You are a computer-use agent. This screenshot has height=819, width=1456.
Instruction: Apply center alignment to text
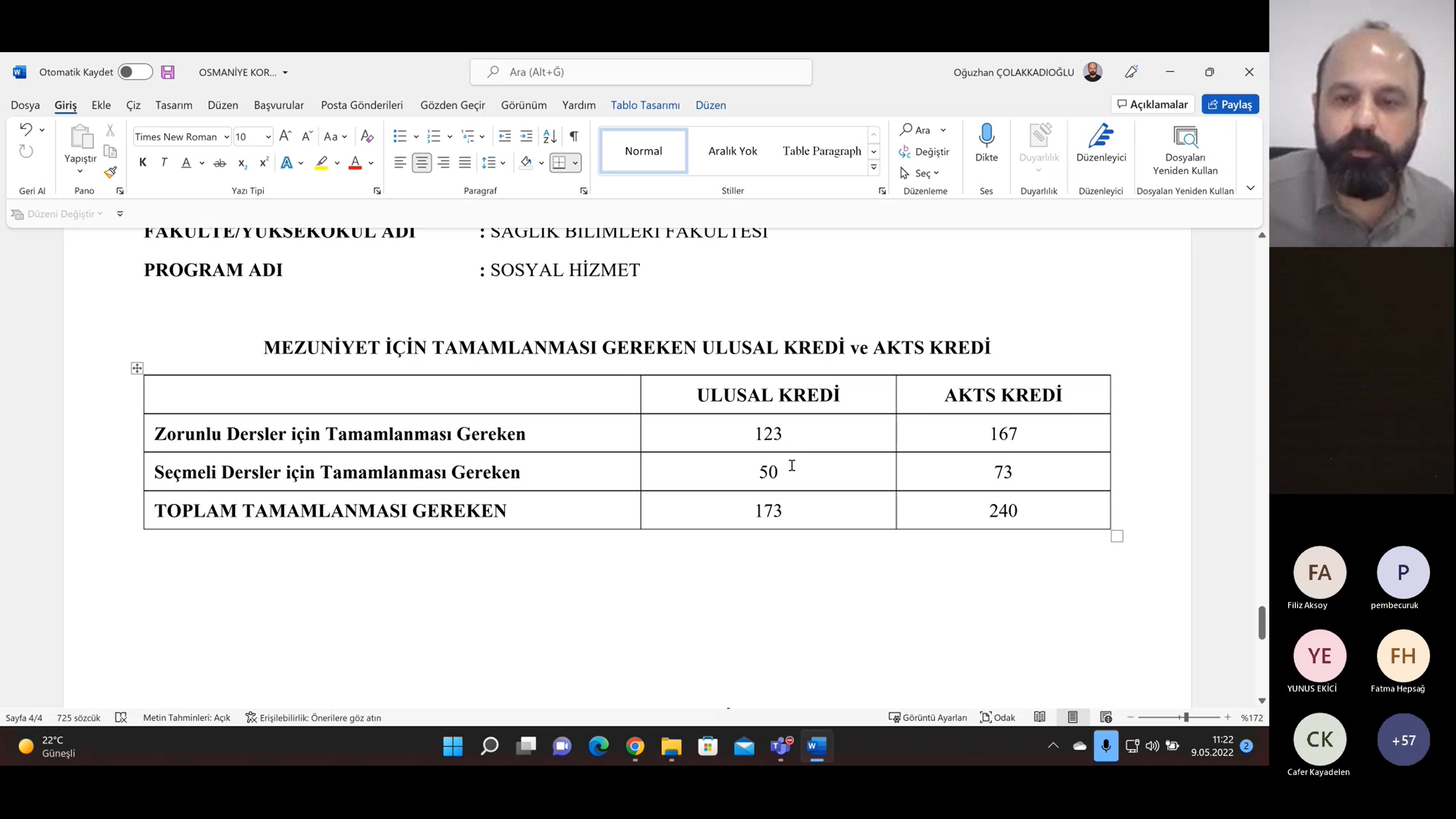pyautogui.click(x=422, y=163)
